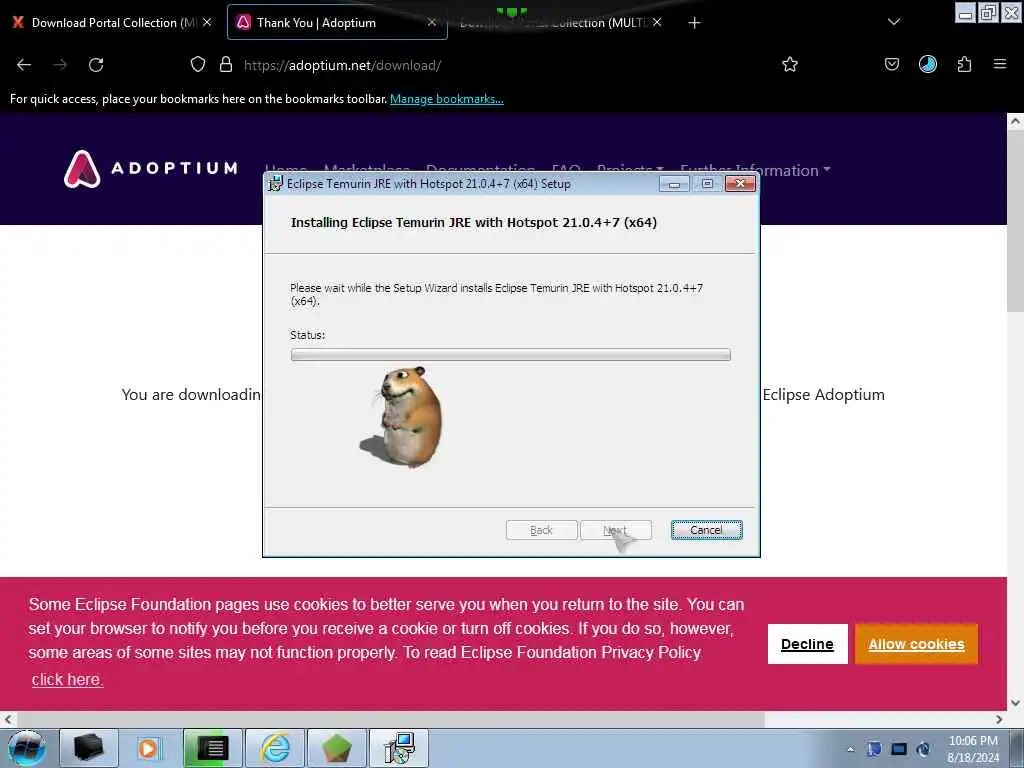Screen dimensions: 1024x768
Task: Decline cookies on the banner
Action: click(807, 644)
